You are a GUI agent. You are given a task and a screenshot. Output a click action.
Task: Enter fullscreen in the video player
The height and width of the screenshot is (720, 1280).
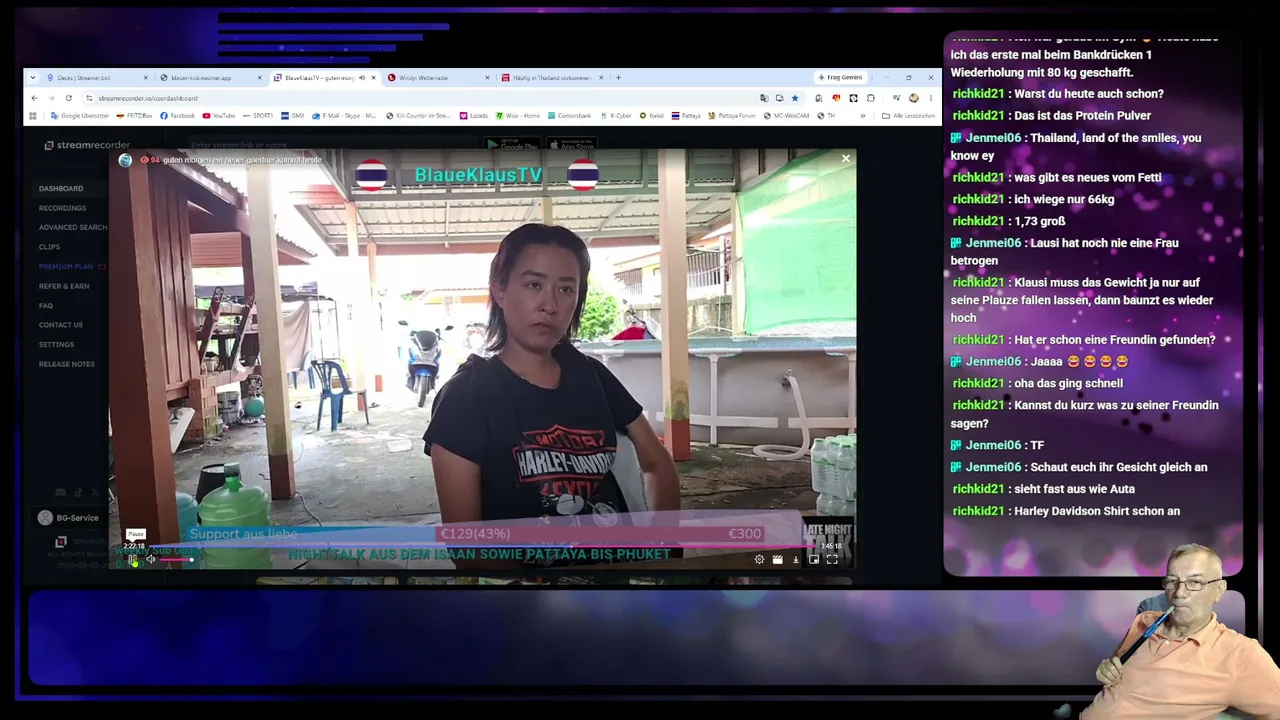pyautogui.click(x=832, y=559)
